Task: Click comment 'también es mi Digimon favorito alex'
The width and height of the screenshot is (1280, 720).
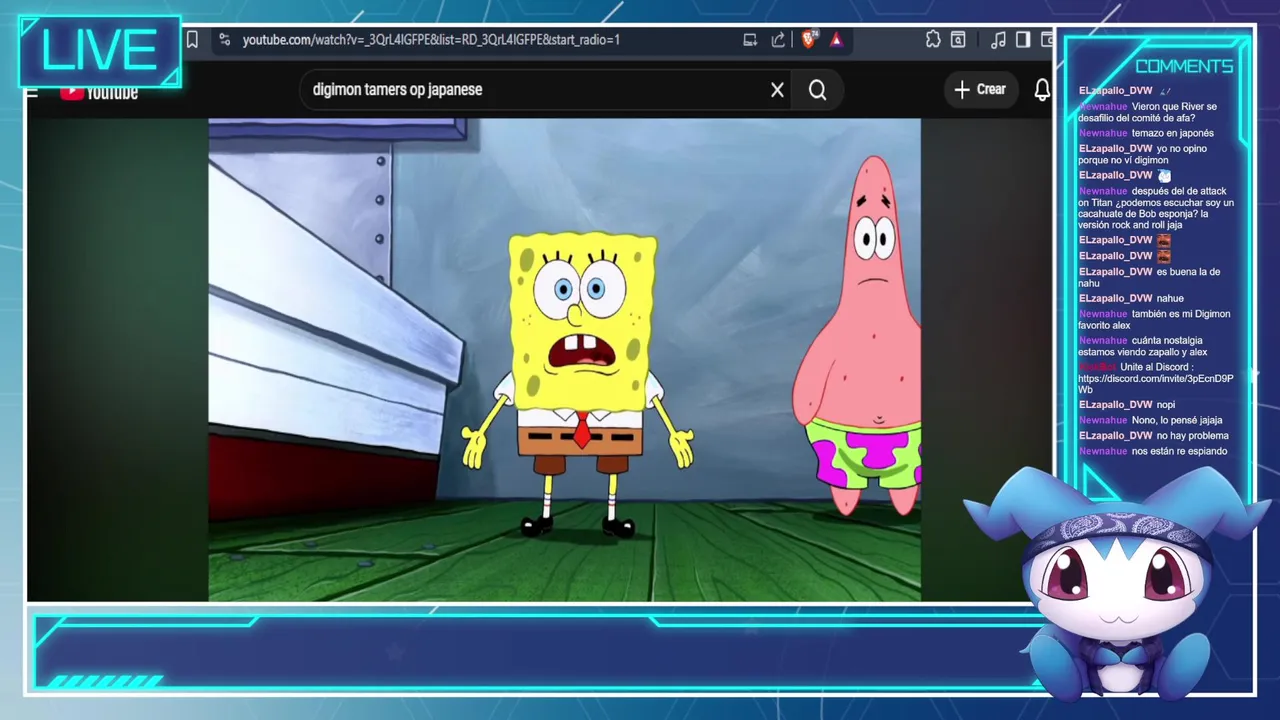Action: tap(1154, 319)
